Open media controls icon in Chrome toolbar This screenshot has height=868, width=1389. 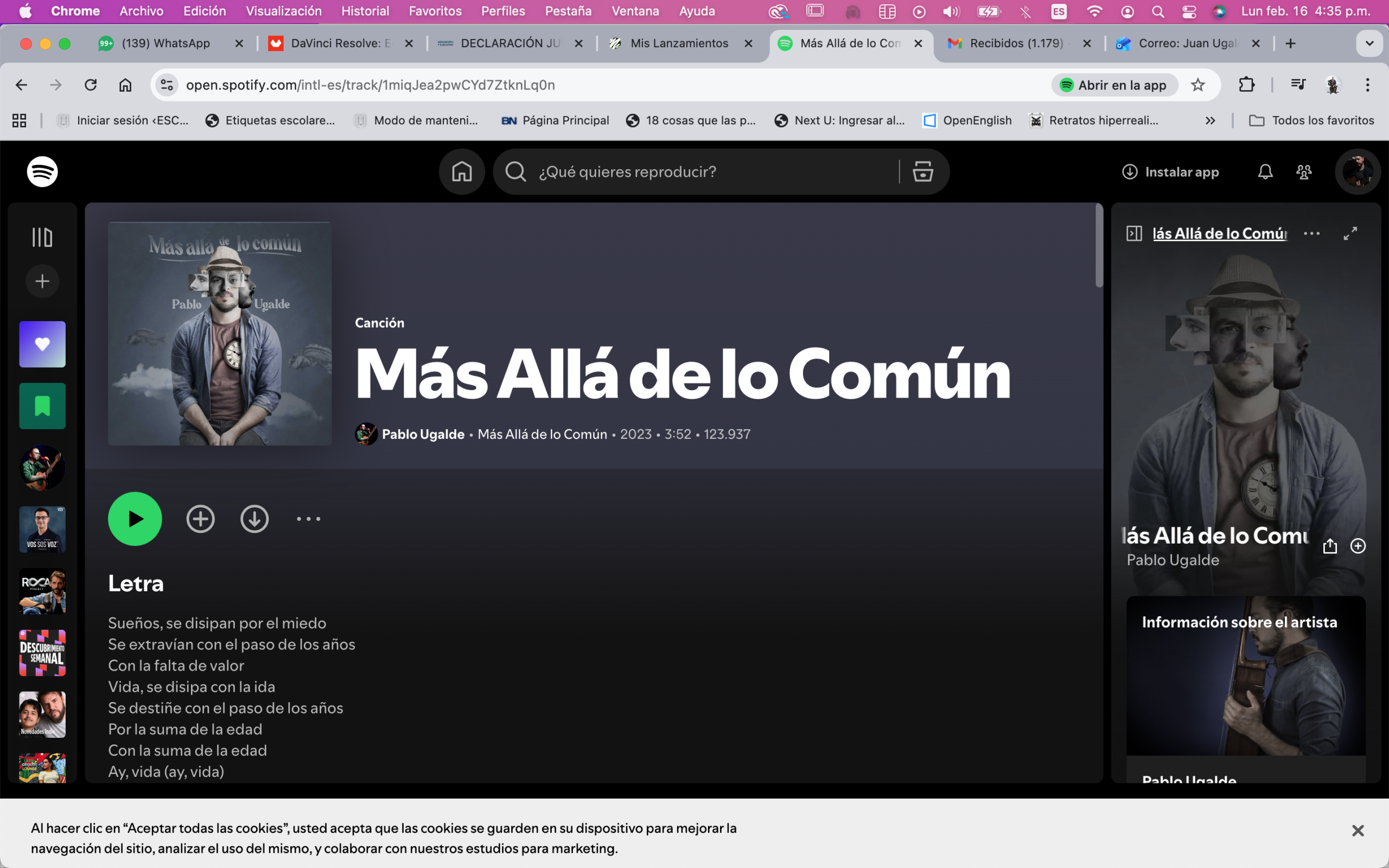click(1298, 85)
